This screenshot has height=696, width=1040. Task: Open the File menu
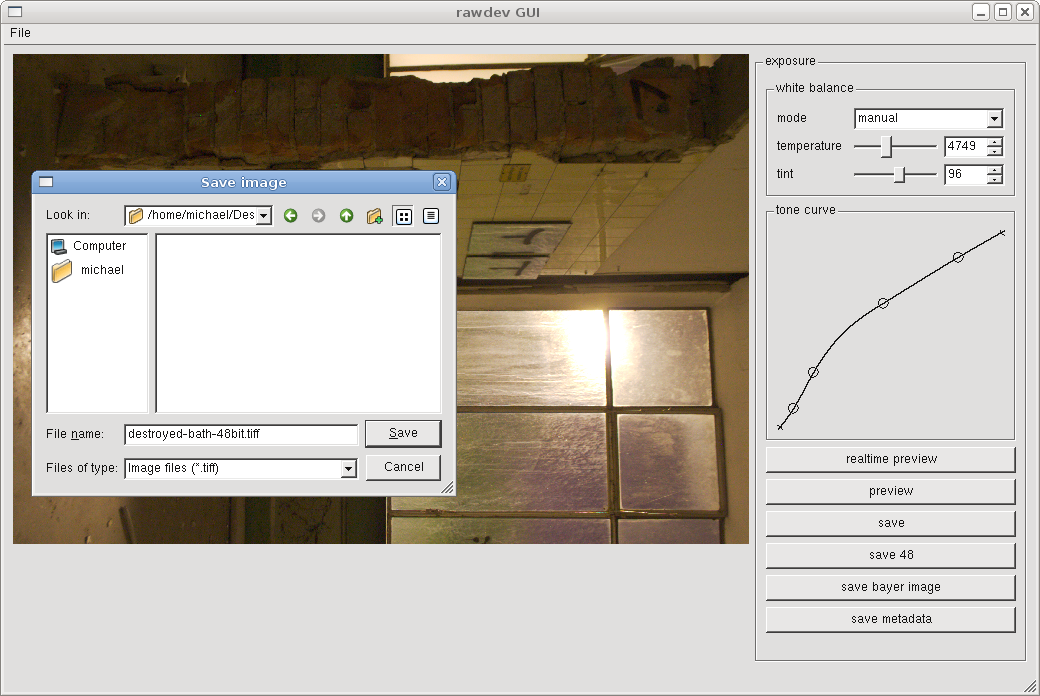20,33
